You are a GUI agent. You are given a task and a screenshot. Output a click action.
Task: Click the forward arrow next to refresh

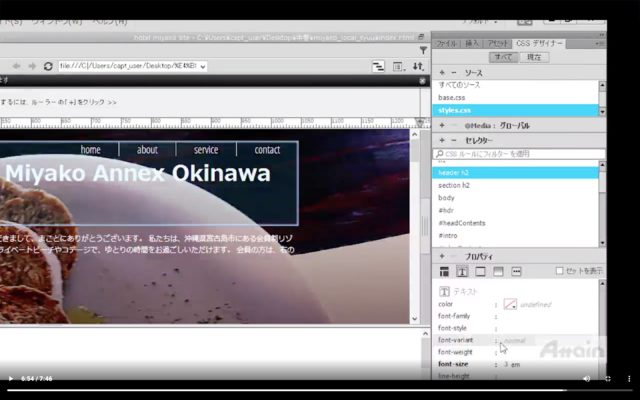32,66
